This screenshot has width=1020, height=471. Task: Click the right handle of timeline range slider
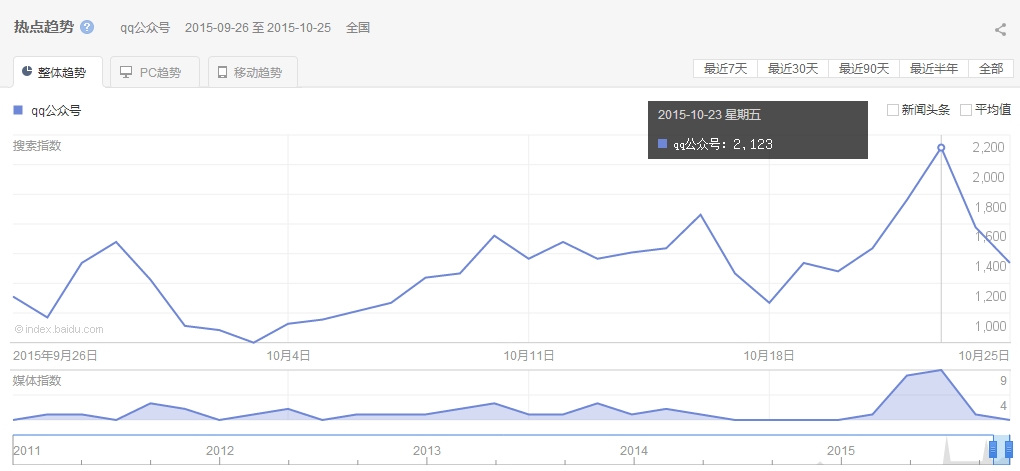pyautogui.click(x=1009, y=449)
